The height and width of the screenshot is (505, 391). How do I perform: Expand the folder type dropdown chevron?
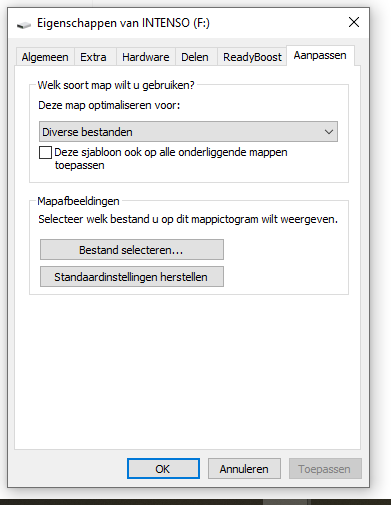click(x=329, y=132)
